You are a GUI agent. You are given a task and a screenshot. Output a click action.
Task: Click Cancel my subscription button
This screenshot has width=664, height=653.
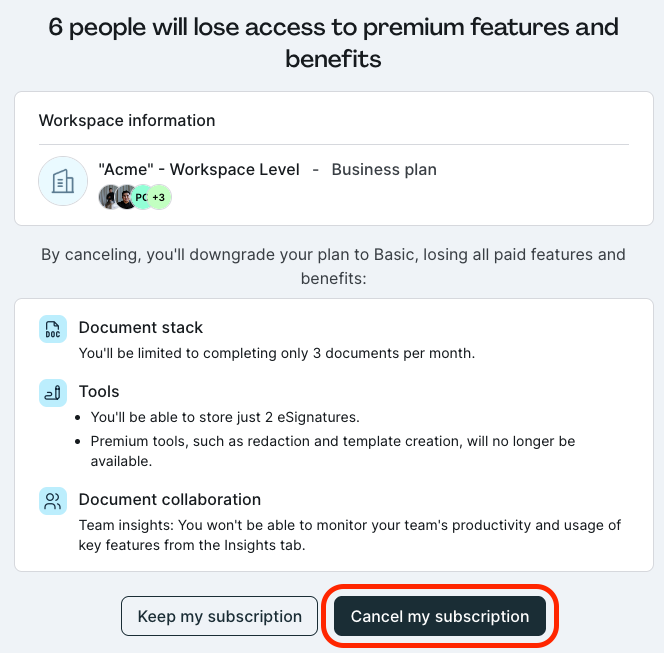point(440,616)
